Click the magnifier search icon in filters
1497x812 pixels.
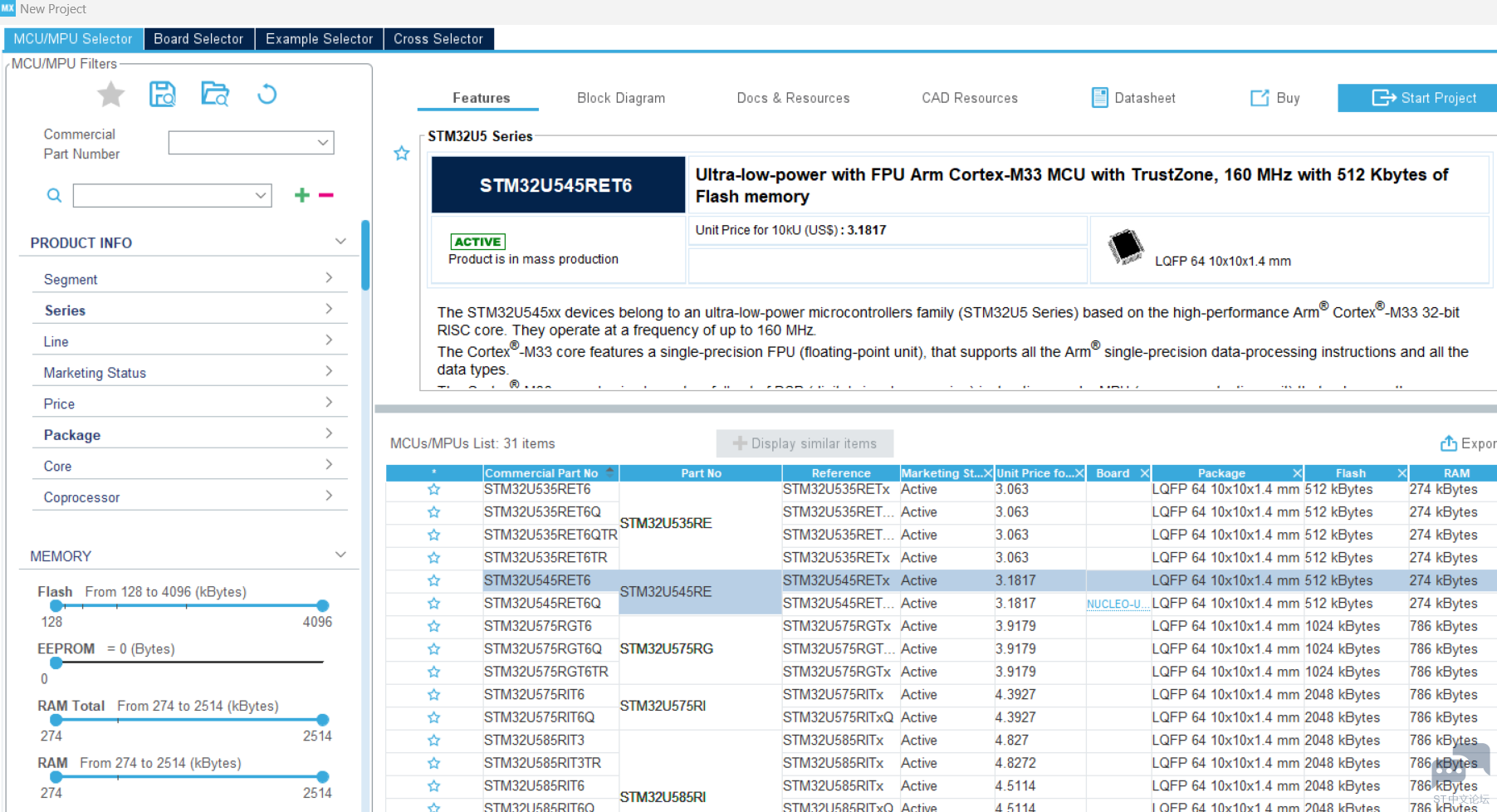(54, 195)
